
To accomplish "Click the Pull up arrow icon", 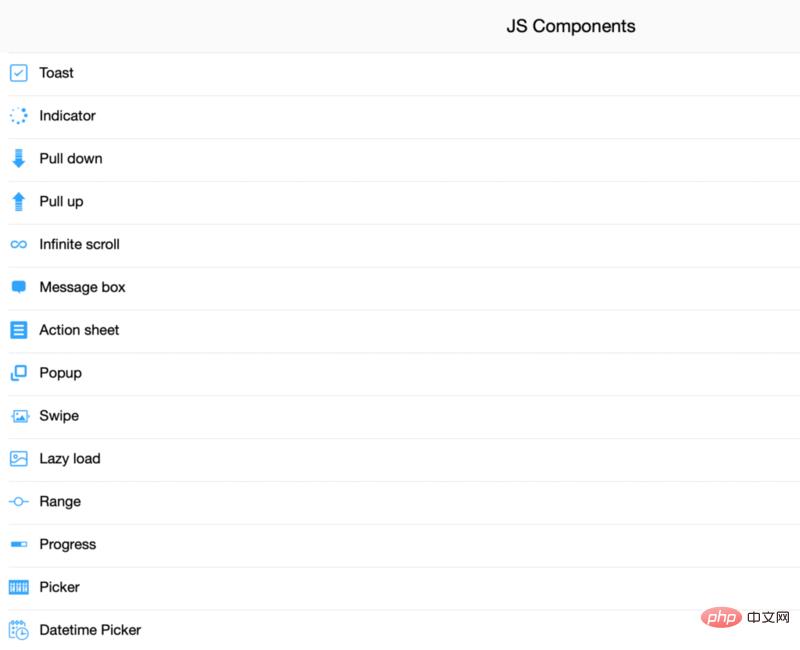I will tap(18, 201).
